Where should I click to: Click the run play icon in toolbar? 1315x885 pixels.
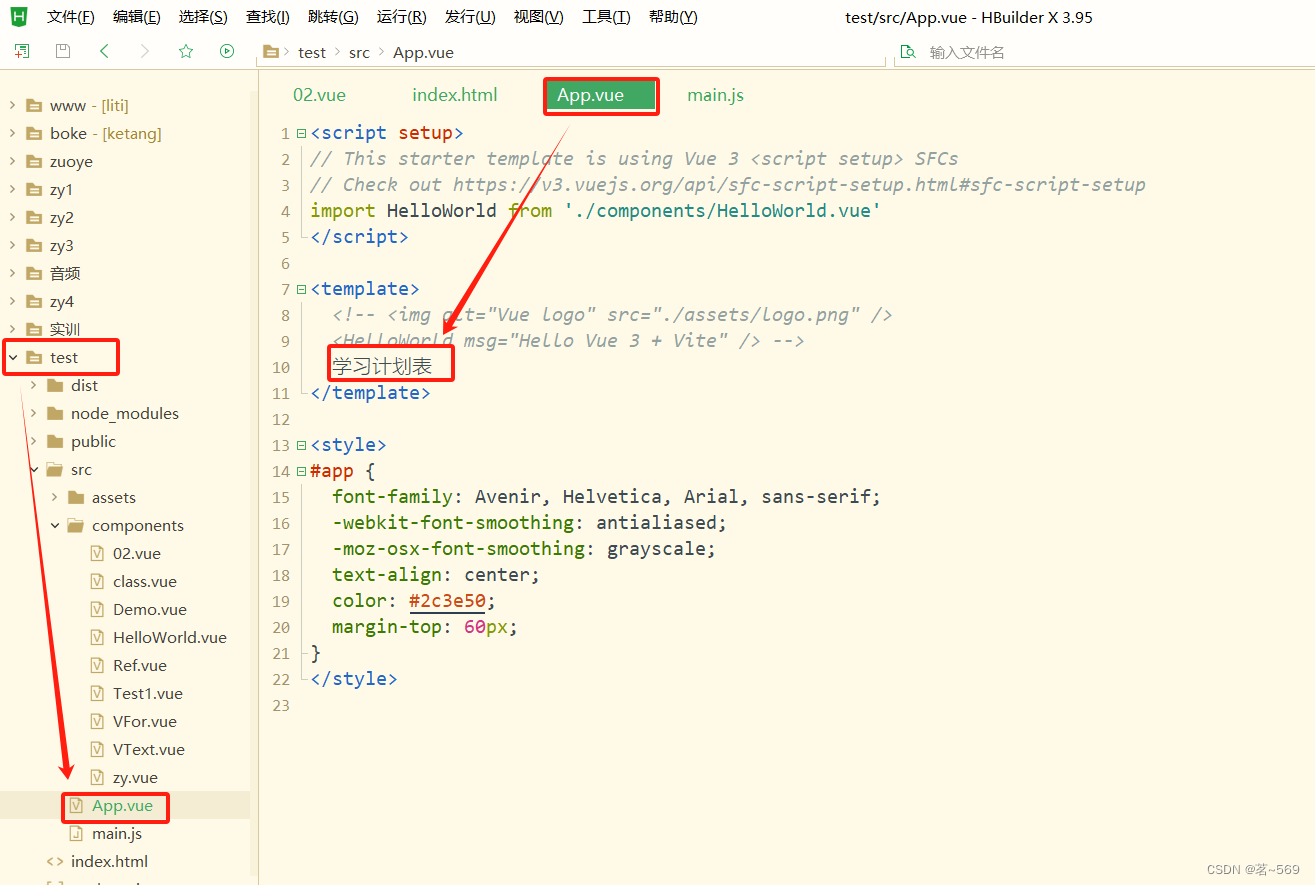coord(227,51)
